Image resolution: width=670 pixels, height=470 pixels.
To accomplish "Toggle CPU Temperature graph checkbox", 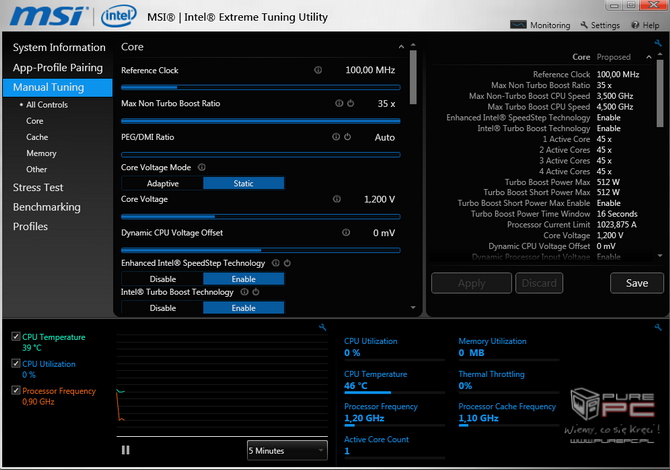I will coord(16,337).
